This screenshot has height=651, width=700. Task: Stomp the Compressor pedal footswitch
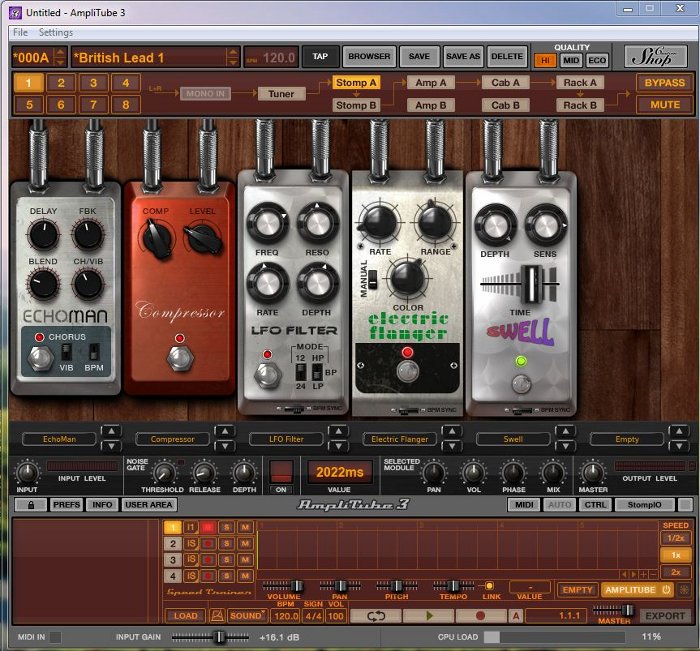click(180, 358)
